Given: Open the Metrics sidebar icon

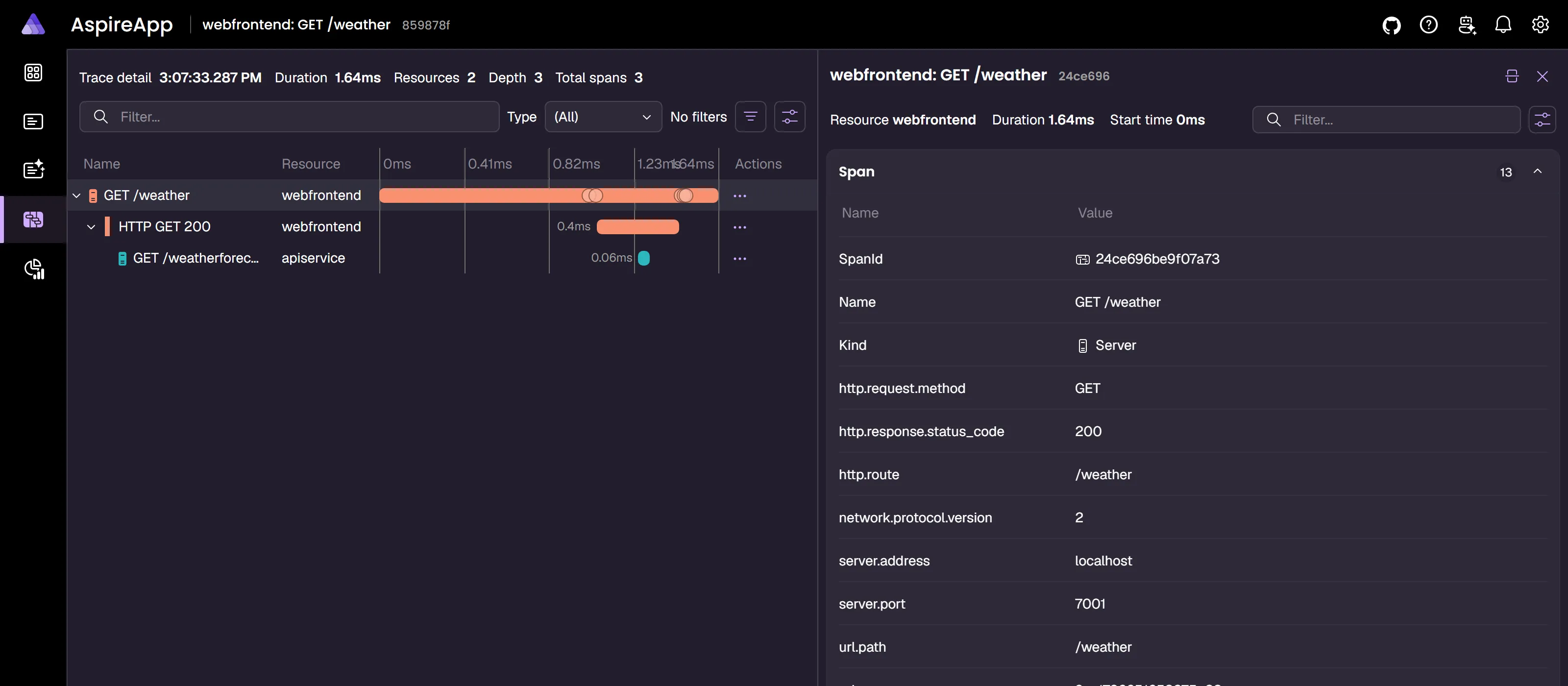Looking at the screenshot, I should [x=34, y=269].
